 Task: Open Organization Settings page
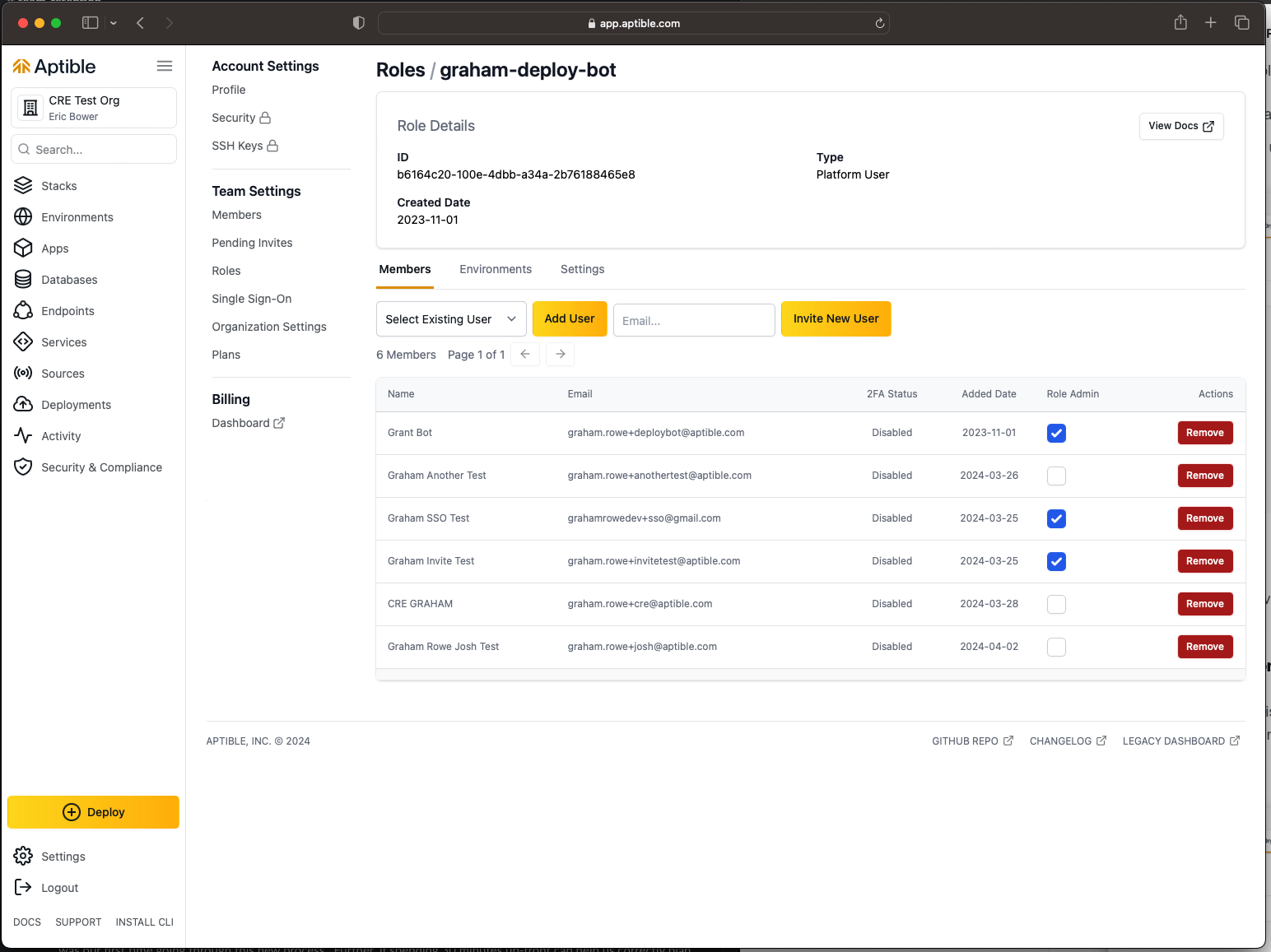click(x=269, y=327)
